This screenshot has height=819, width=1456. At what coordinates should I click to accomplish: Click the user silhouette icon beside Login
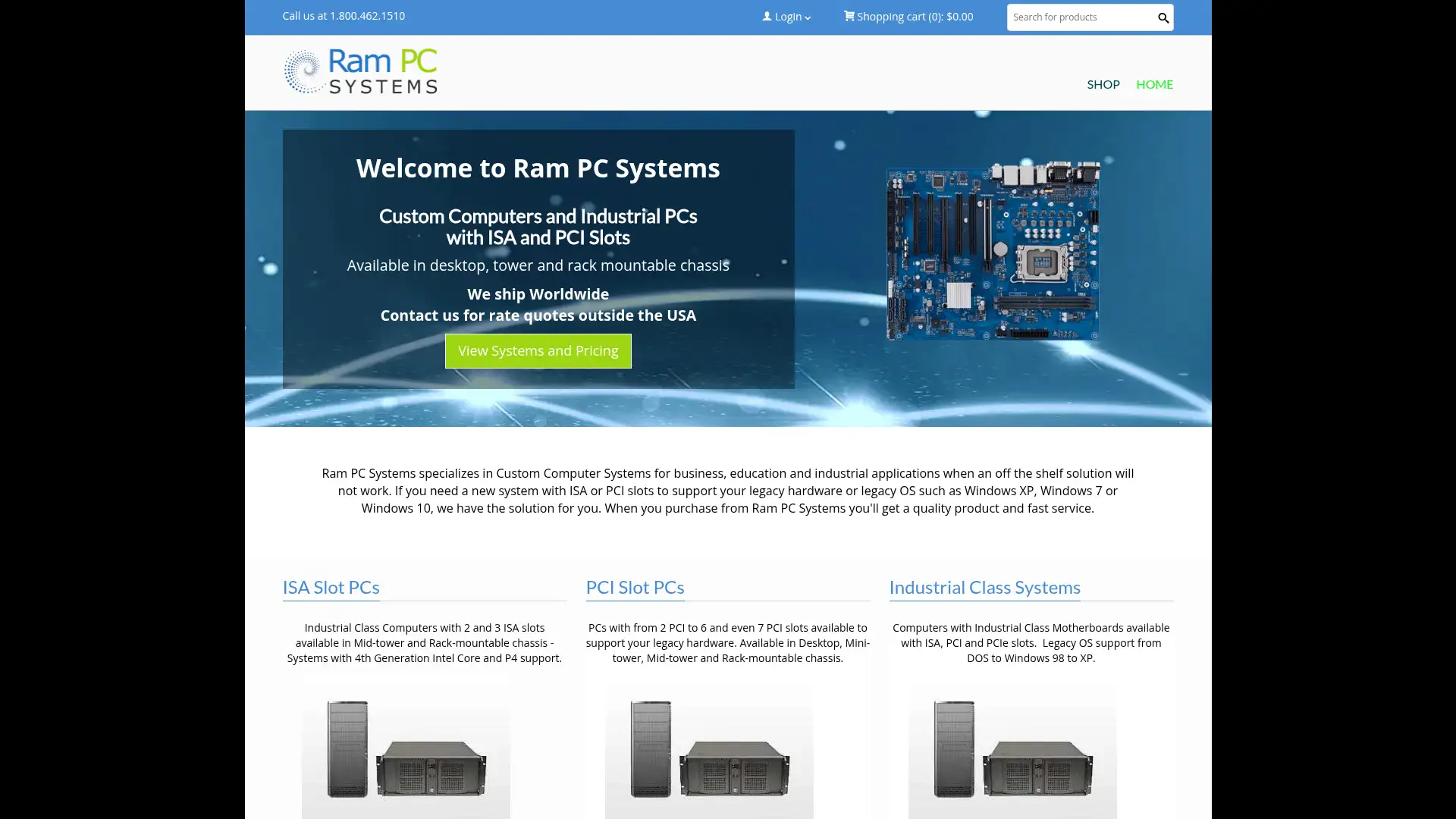(766, 16)
